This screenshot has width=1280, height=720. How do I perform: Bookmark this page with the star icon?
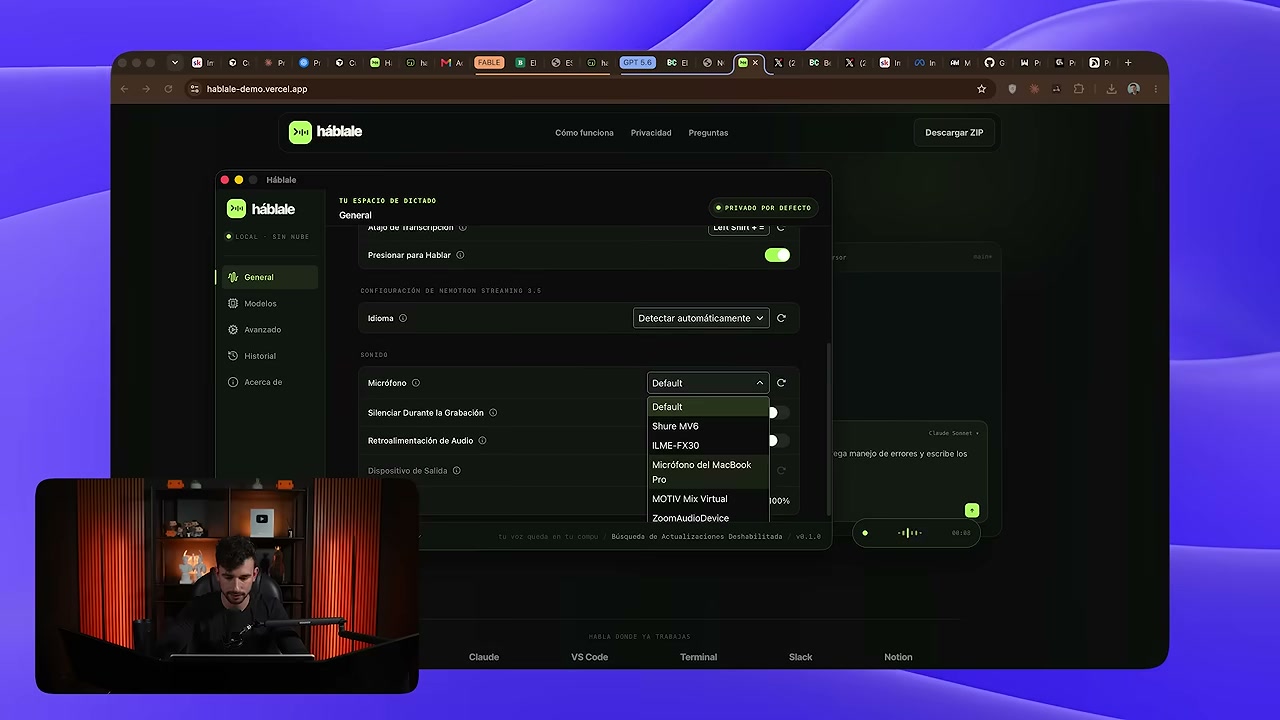[x=981, y=89]
